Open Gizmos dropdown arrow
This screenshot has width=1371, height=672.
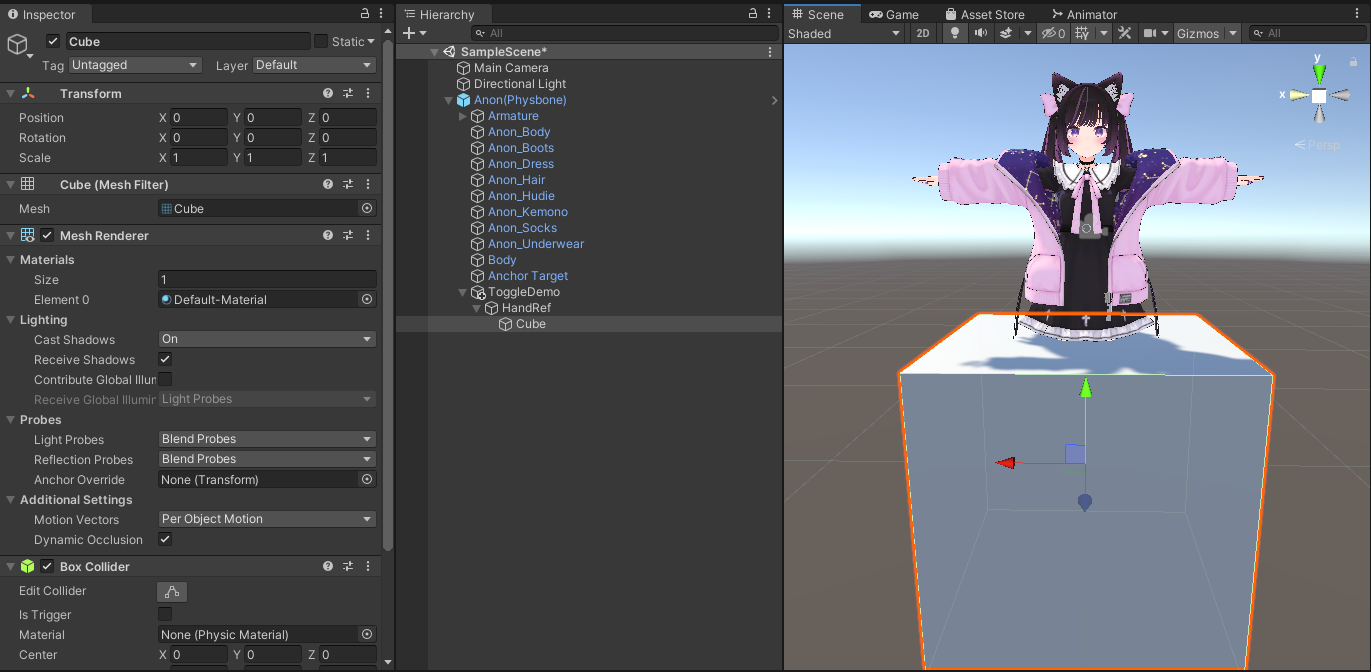click(x=1233, y=33)
